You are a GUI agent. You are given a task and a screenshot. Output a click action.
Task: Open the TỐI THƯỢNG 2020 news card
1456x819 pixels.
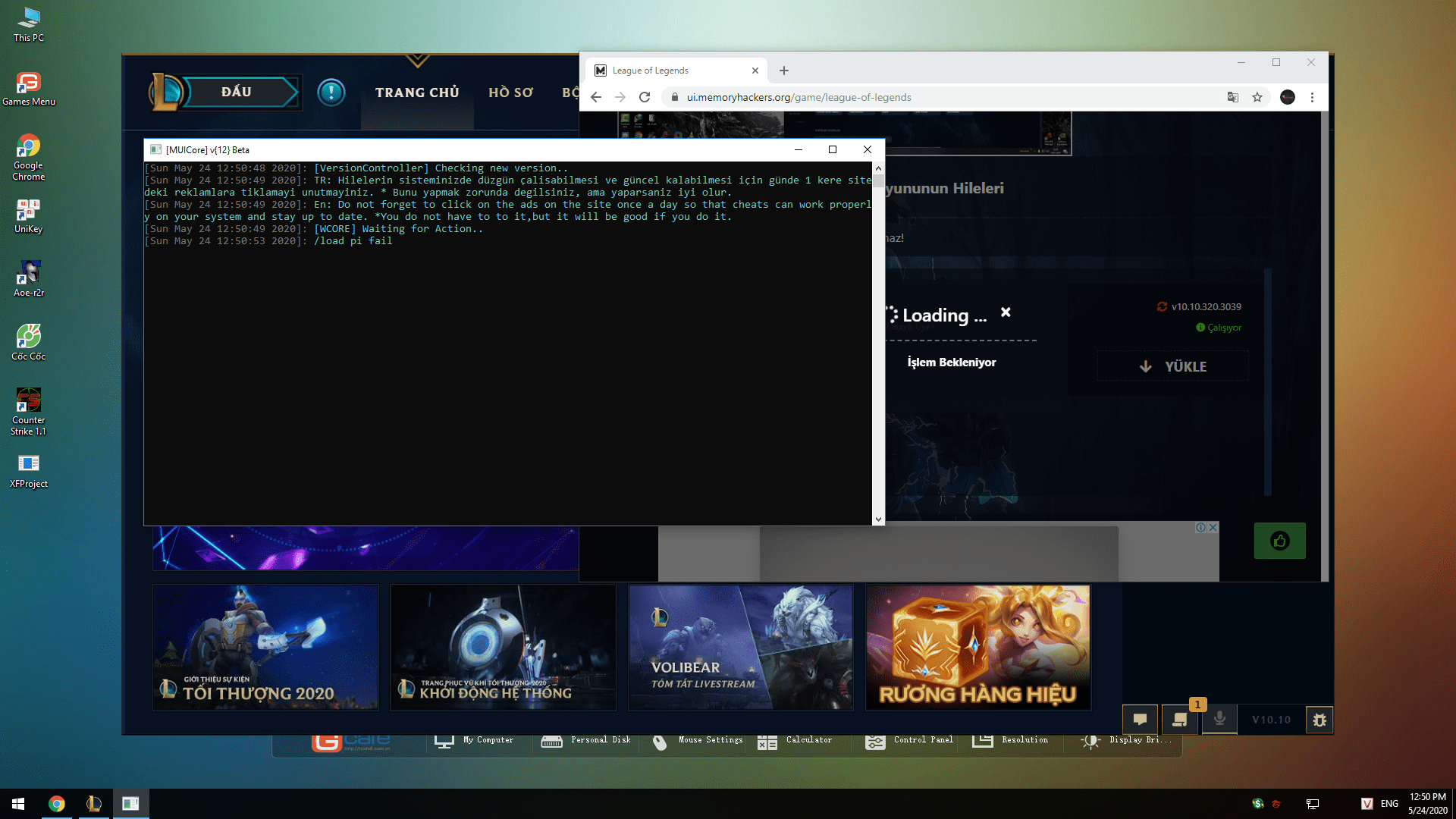click(x=265, y=647)
